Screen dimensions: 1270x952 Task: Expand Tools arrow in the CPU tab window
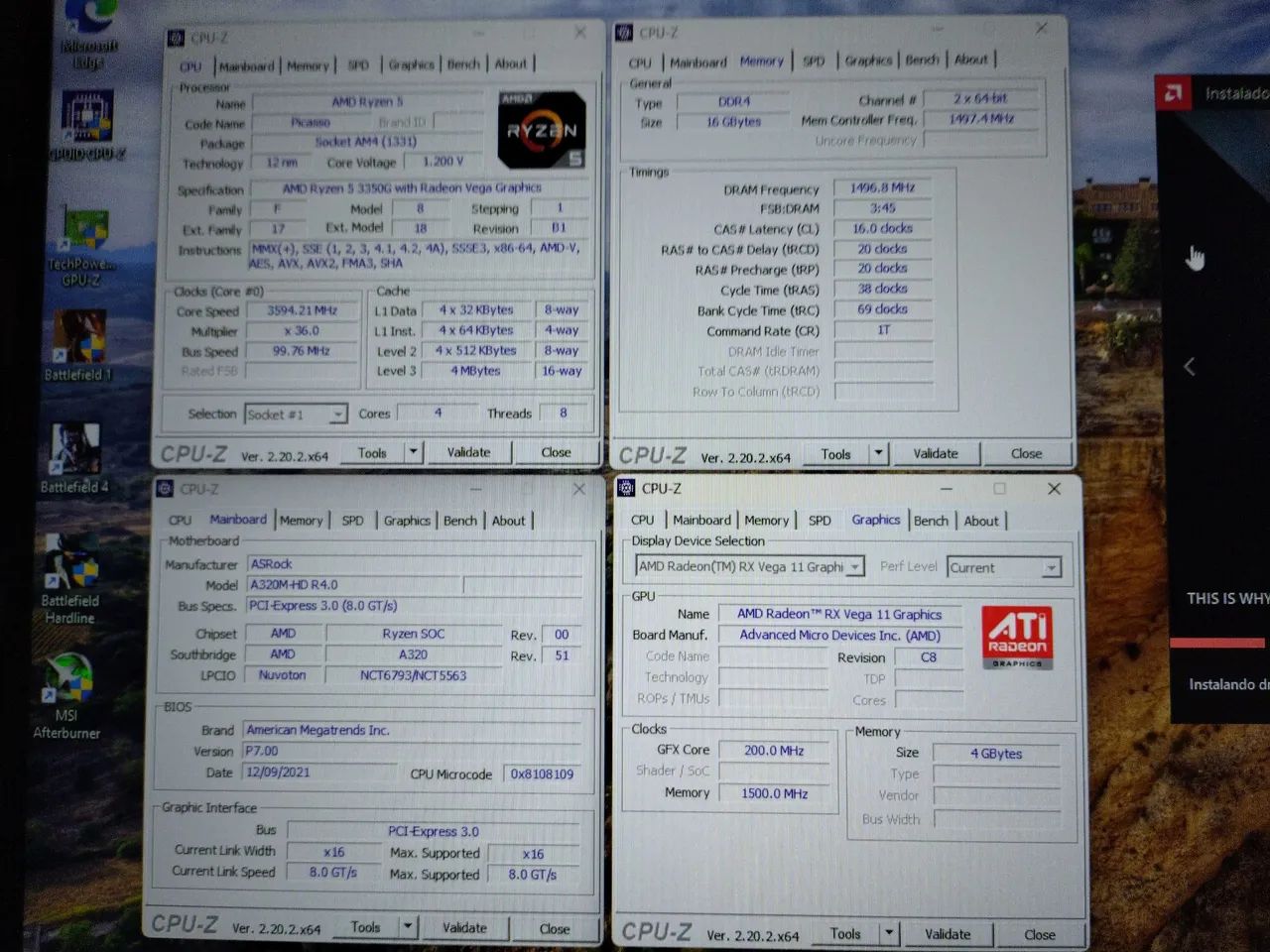413,452
